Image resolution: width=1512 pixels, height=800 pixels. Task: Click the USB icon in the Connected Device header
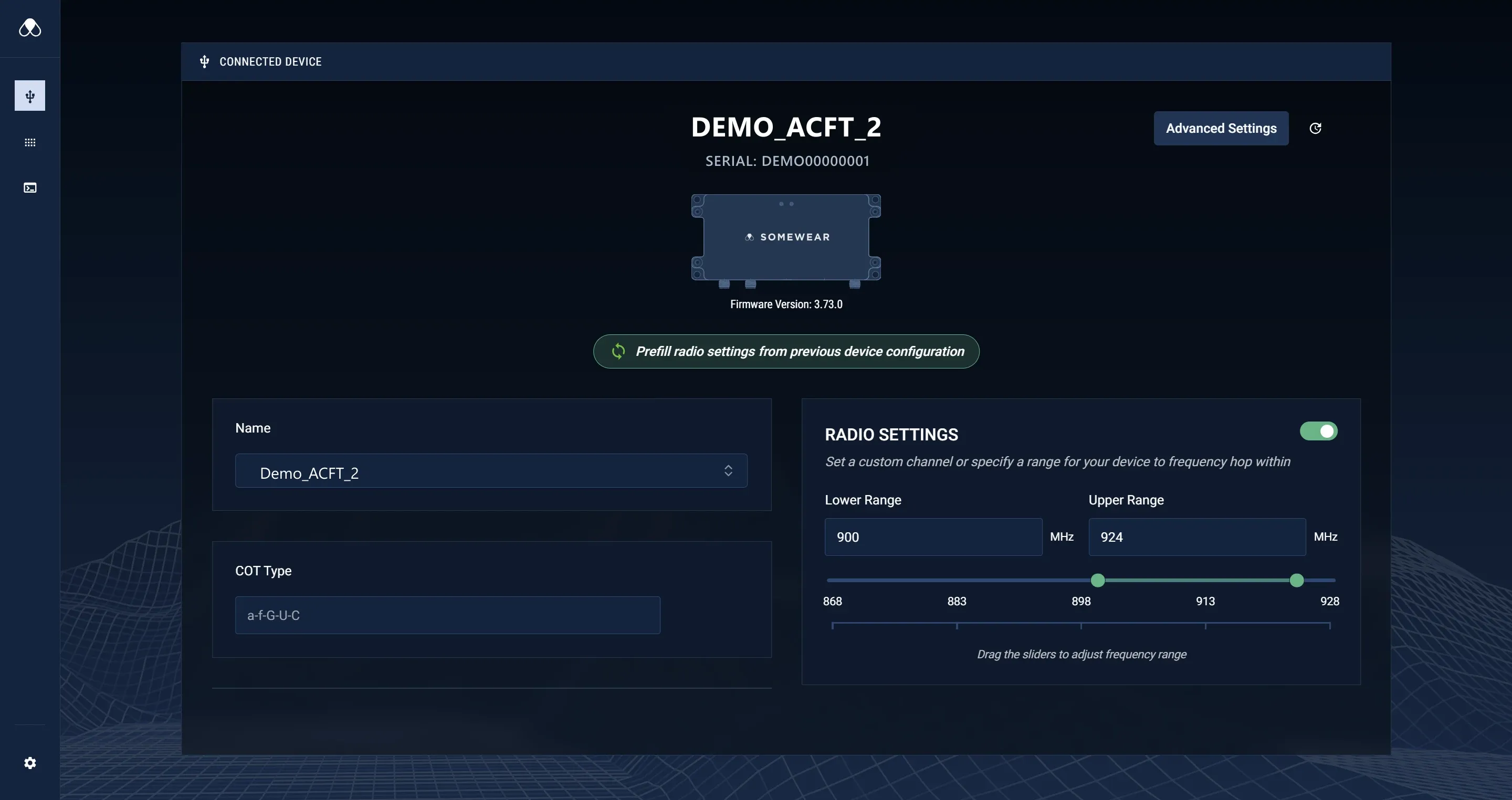pos(204,61)
